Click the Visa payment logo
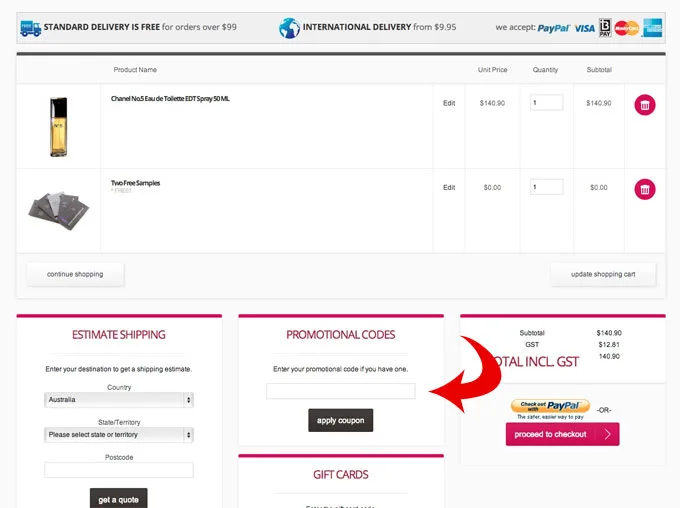Viewport: 680px width, 508px height. click(584, 28)
